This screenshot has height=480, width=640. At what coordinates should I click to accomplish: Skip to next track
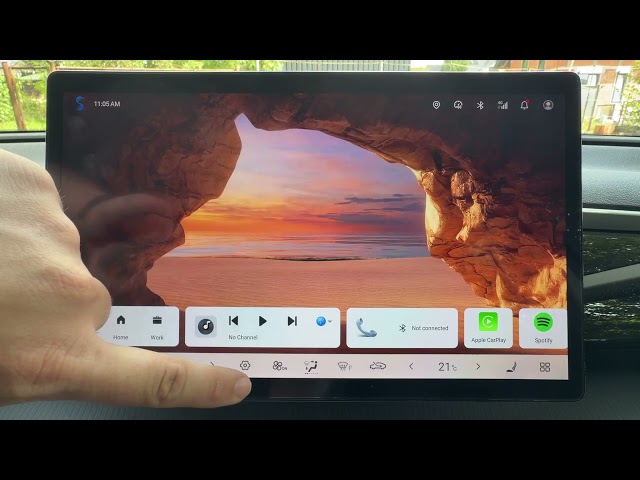click(x=292, y=321)
